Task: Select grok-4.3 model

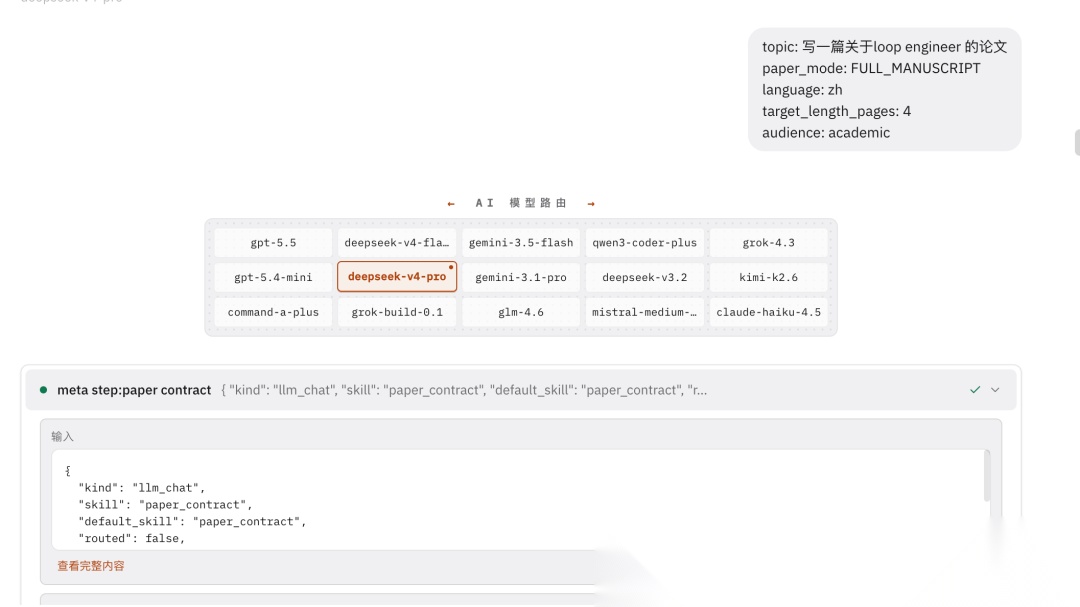Action: coord(769,243)
